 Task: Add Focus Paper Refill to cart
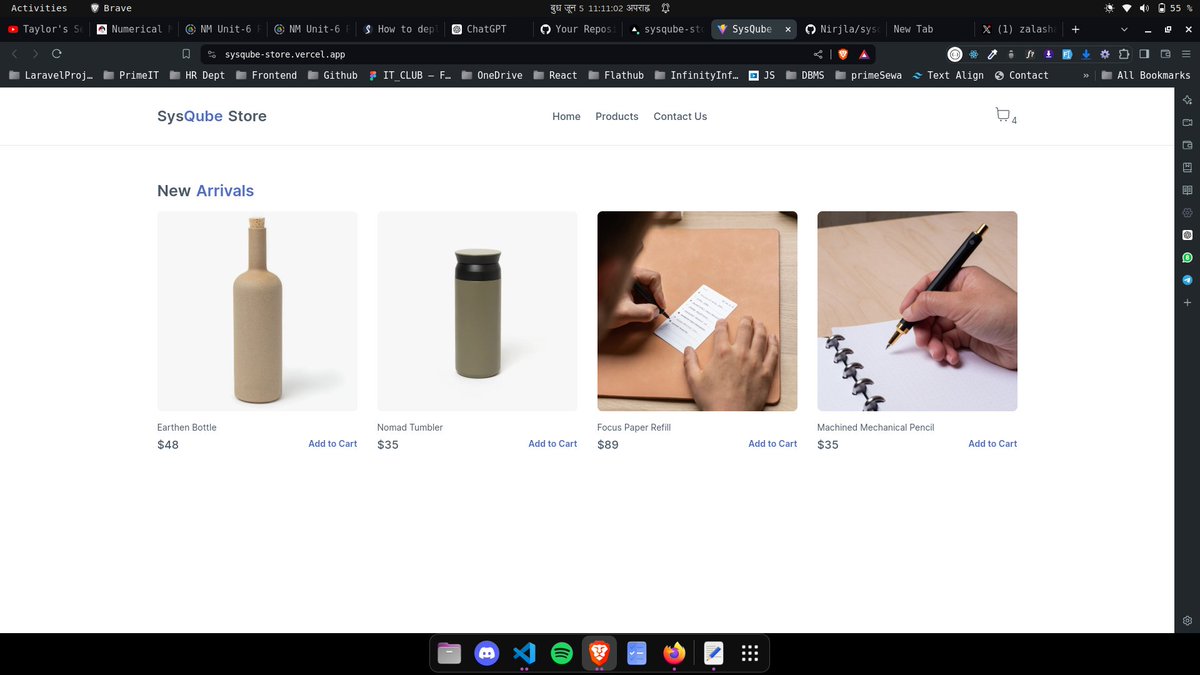pyautogui.click(x=772, y=444)
